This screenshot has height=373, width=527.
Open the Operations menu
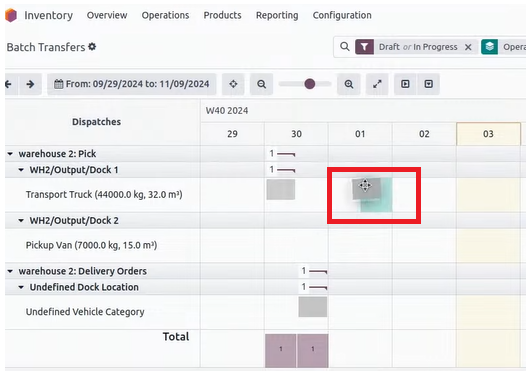coord(165,15)
